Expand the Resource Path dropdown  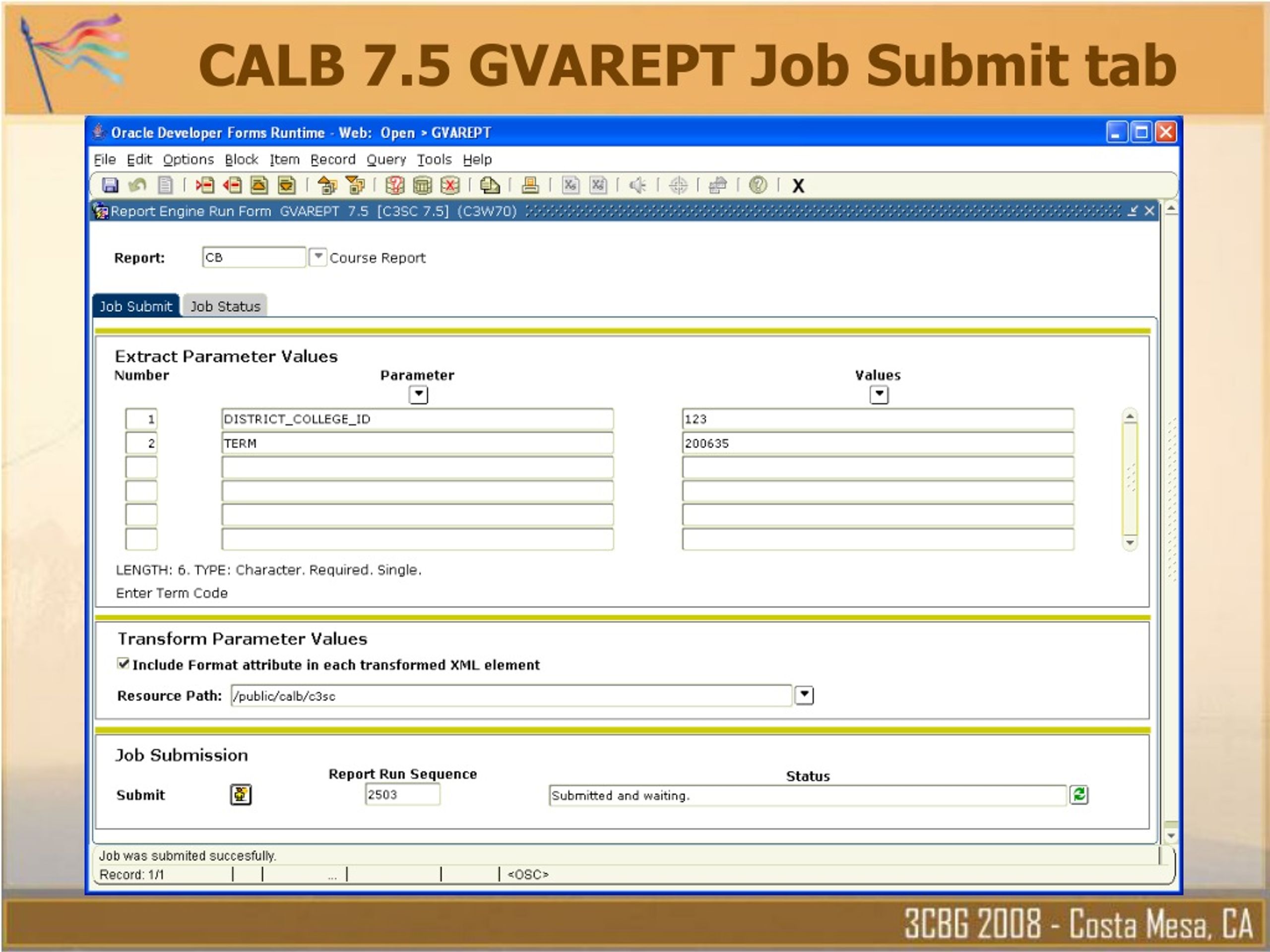804,696
